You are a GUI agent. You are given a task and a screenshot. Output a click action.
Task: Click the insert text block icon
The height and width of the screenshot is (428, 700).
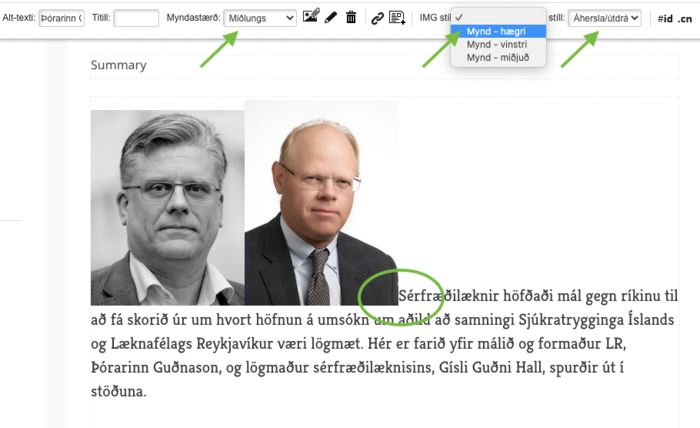coord(397,18)
